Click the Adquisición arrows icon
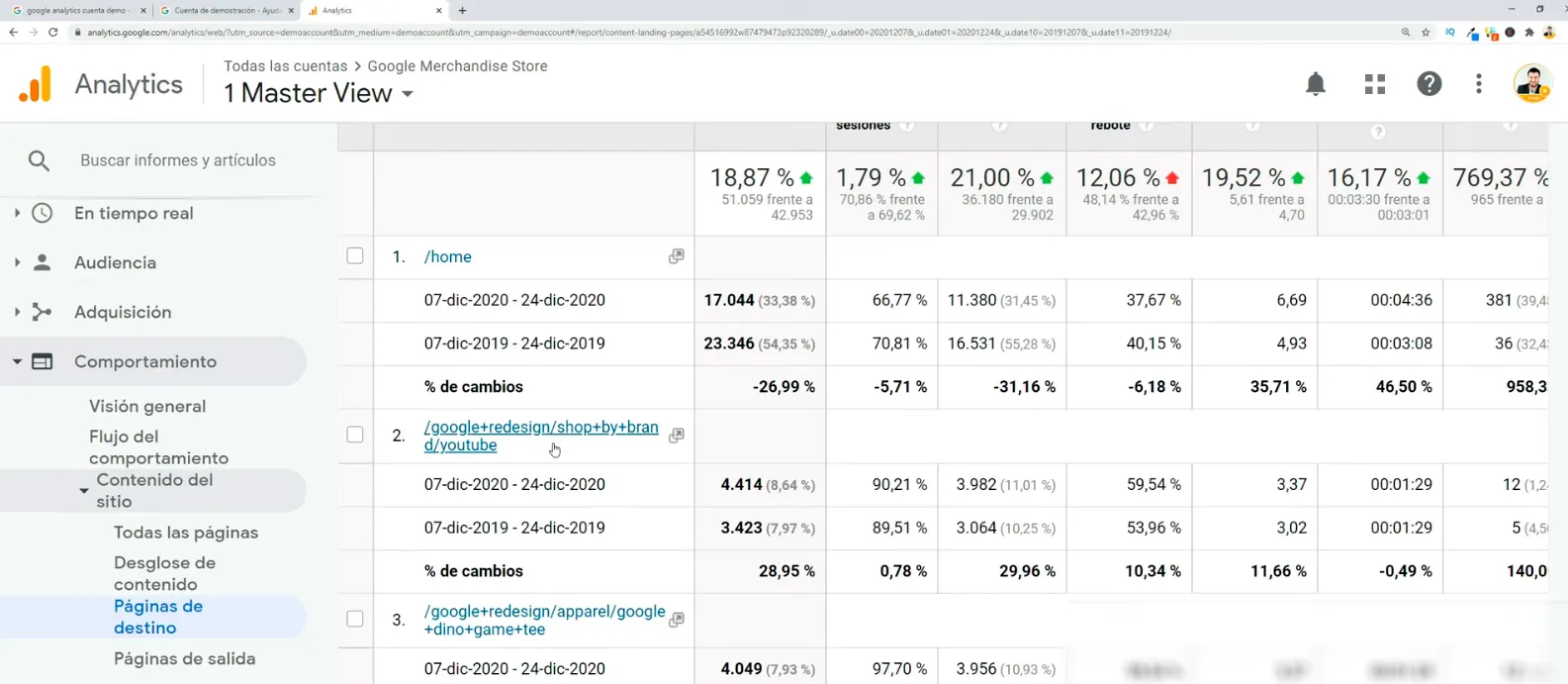Viewport: 1568px width, 684px height. click(42, 312)
